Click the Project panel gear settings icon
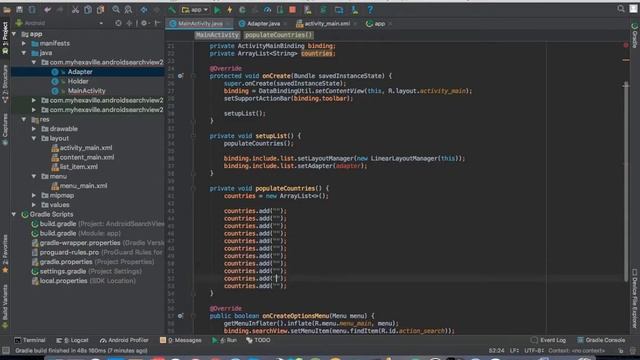640x360 pixels. pos(144,23)
